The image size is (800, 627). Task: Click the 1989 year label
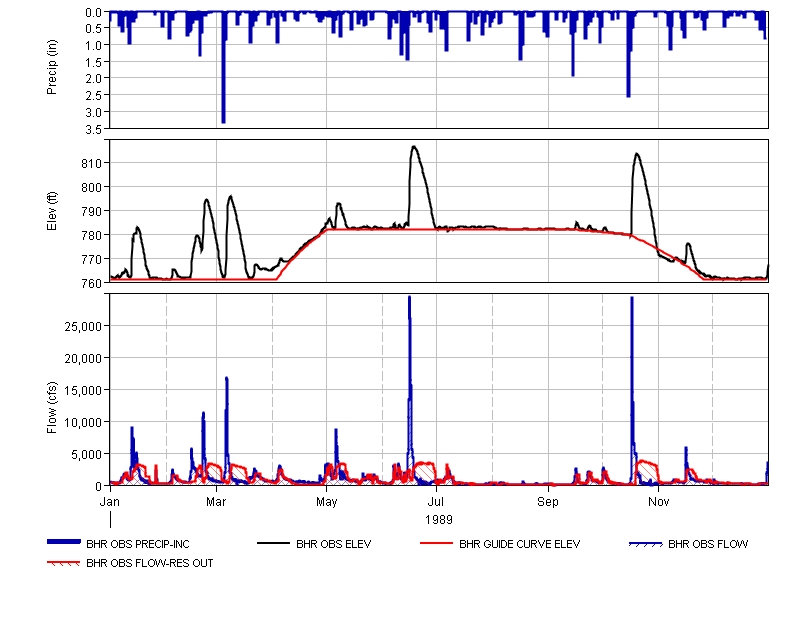[439, 520]
